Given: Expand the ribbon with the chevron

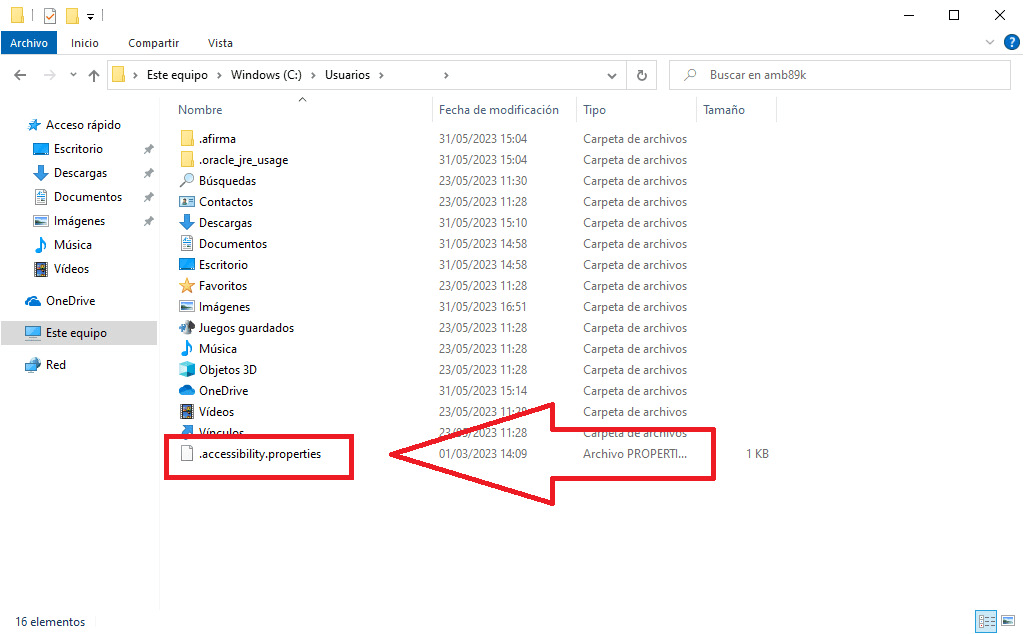Looking at the screenshot, I should click(x=990, y=42).
